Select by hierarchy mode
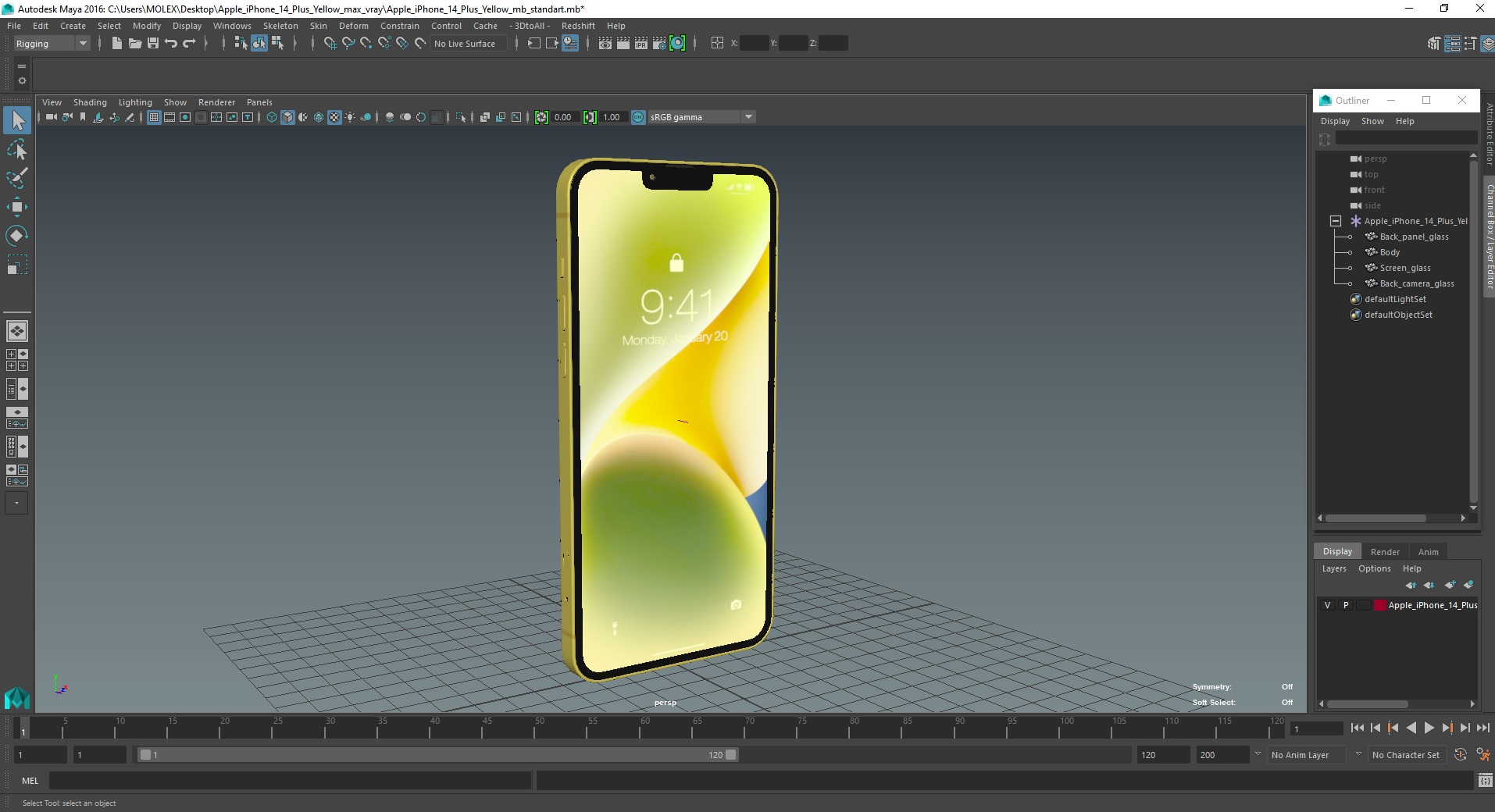1495x812 pixels. point(241,44)
